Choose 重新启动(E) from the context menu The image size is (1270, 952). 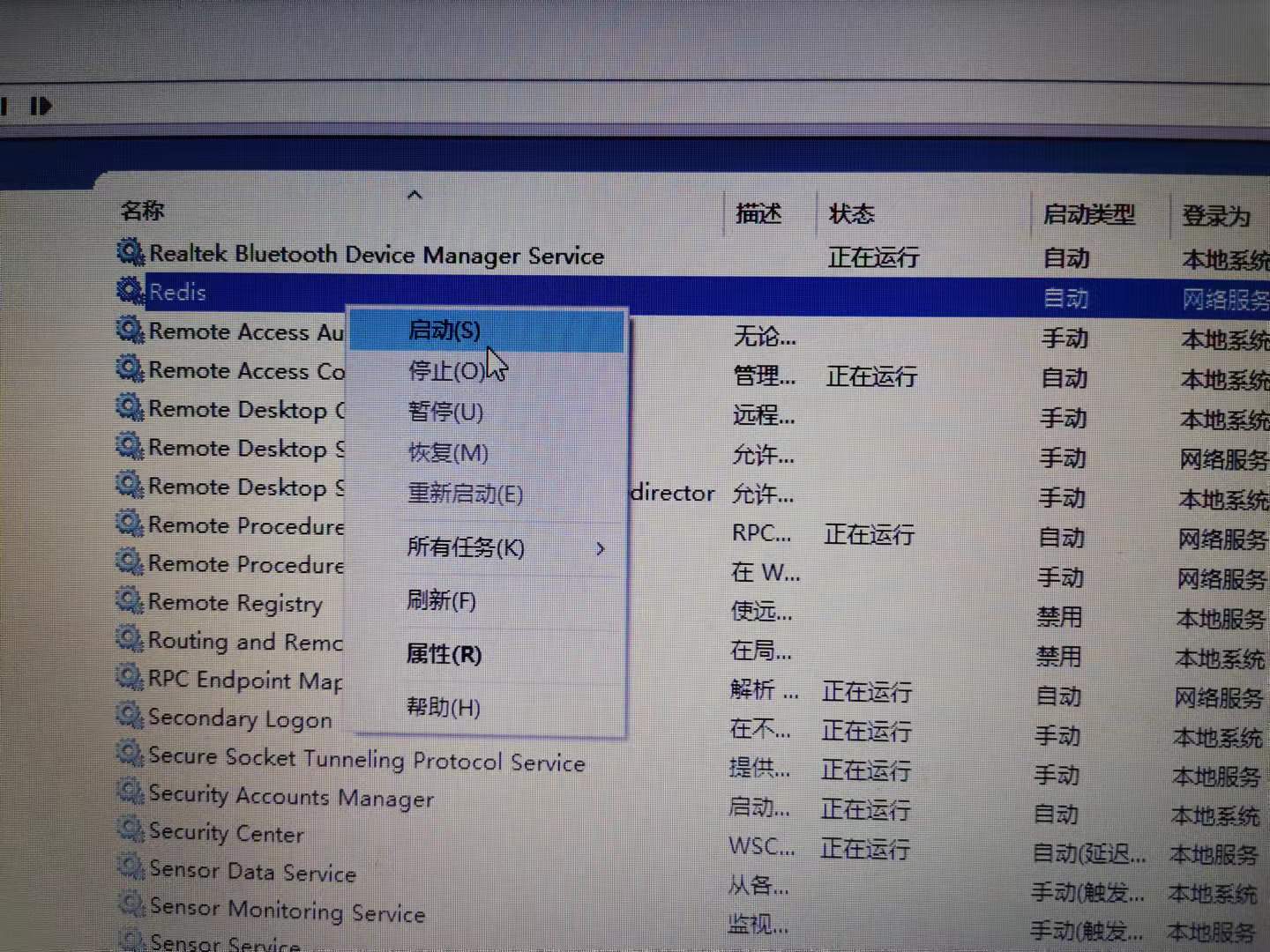coord(466,494)
